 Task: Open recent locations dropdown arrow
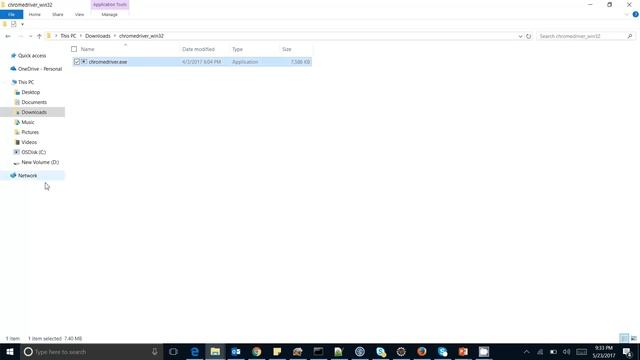[x=30, y=36]
